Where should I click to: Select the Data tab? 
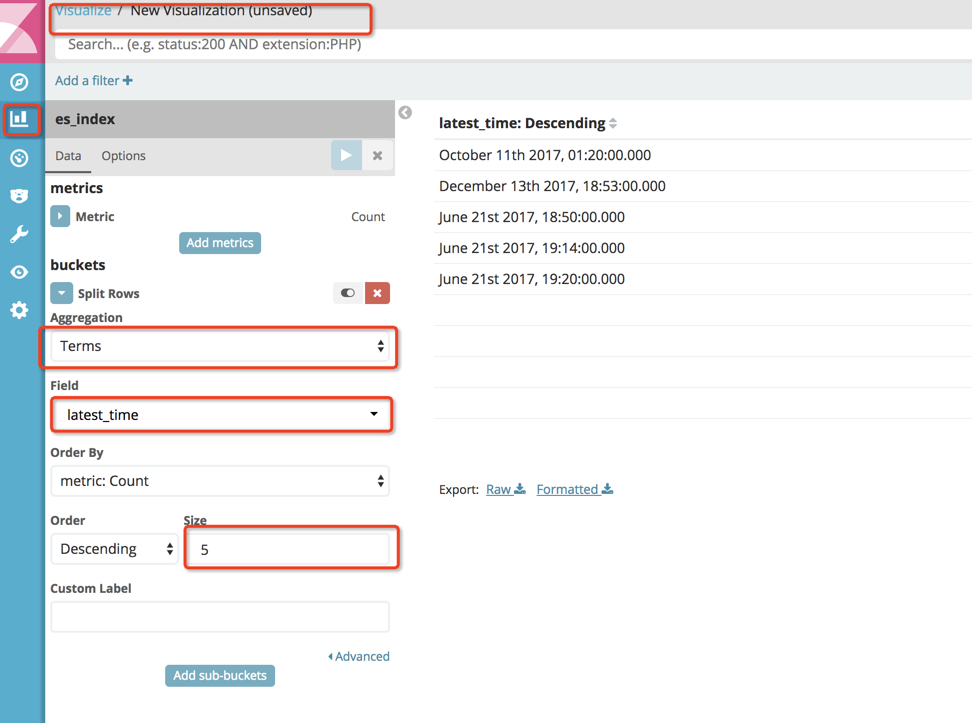(68, 156)
